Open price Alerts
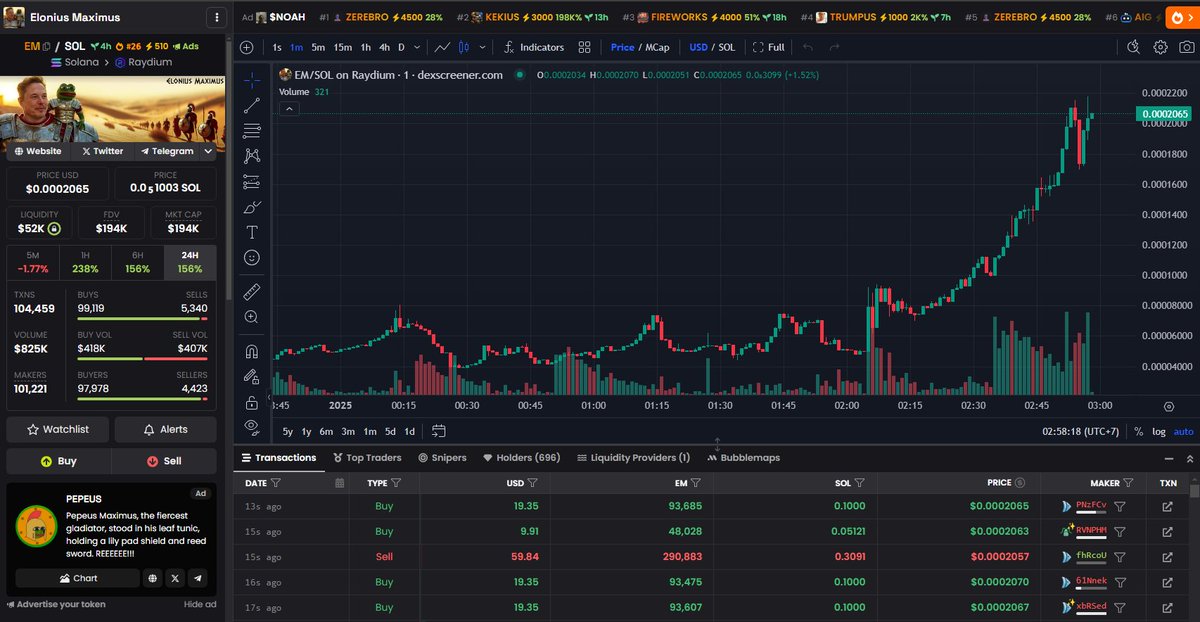Viewport: 1200px width, 622px height. point(165,429)
